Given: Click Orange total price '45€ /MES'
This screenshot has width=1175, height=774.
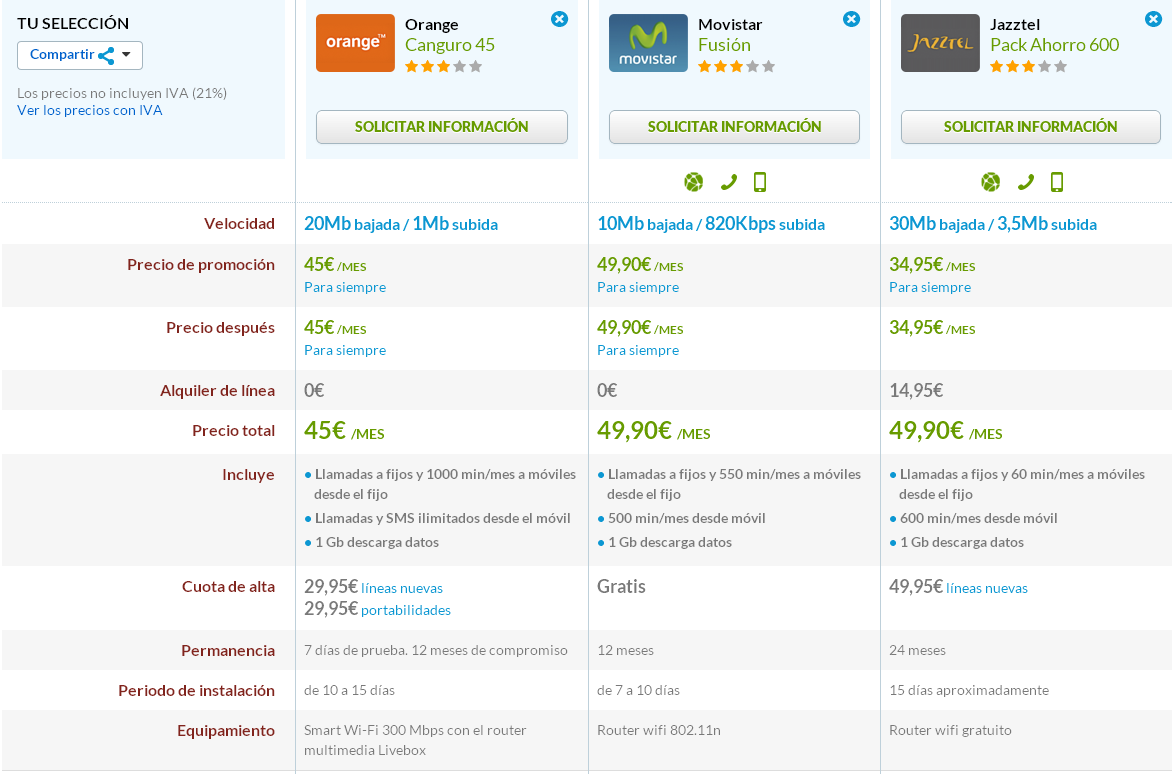Looking at the screenshot, I should click(x=344, y=431).
